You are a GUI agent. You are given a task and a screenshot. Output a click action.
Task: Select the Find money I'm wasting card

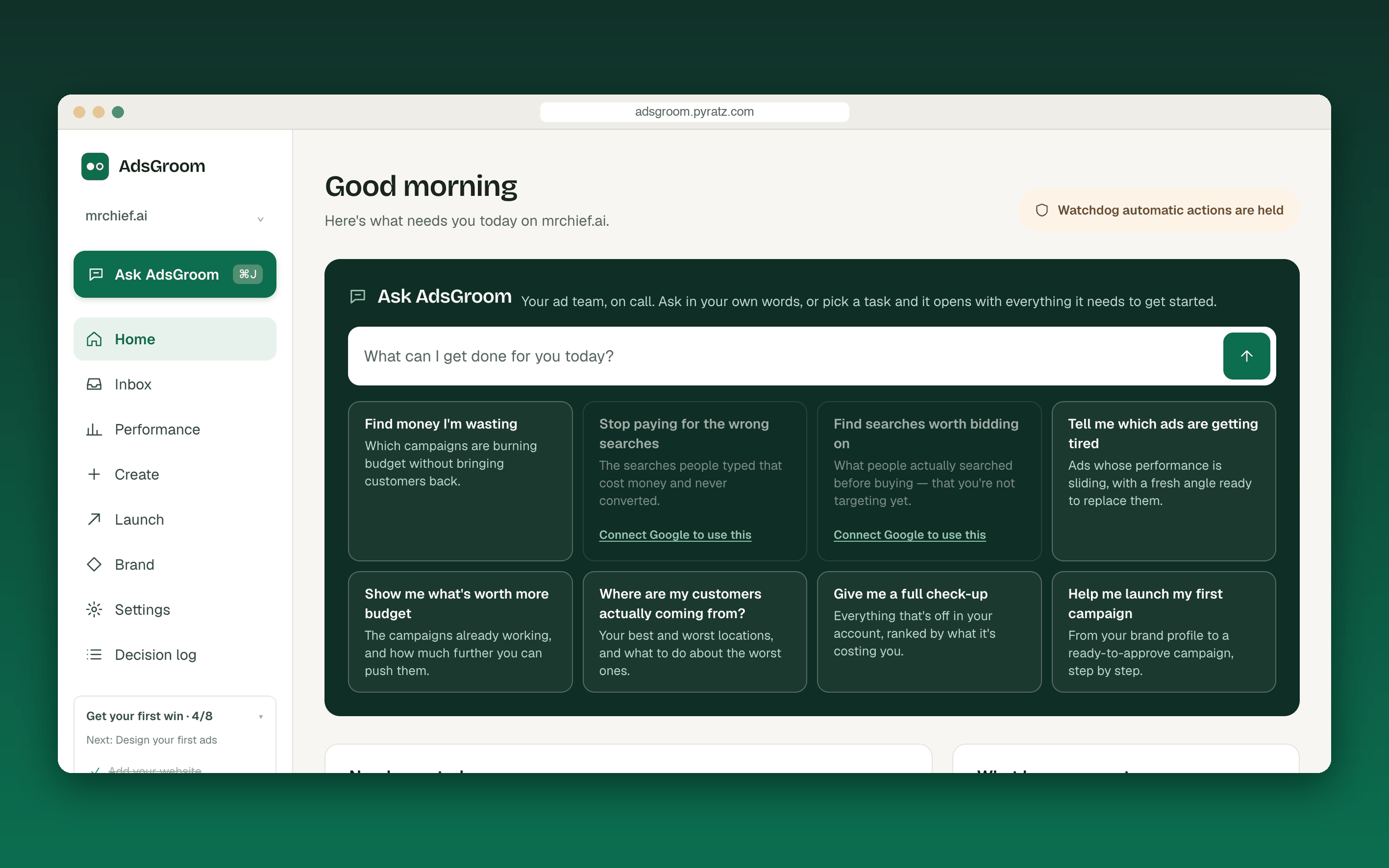pyautogui.click(x=460, y=480)
